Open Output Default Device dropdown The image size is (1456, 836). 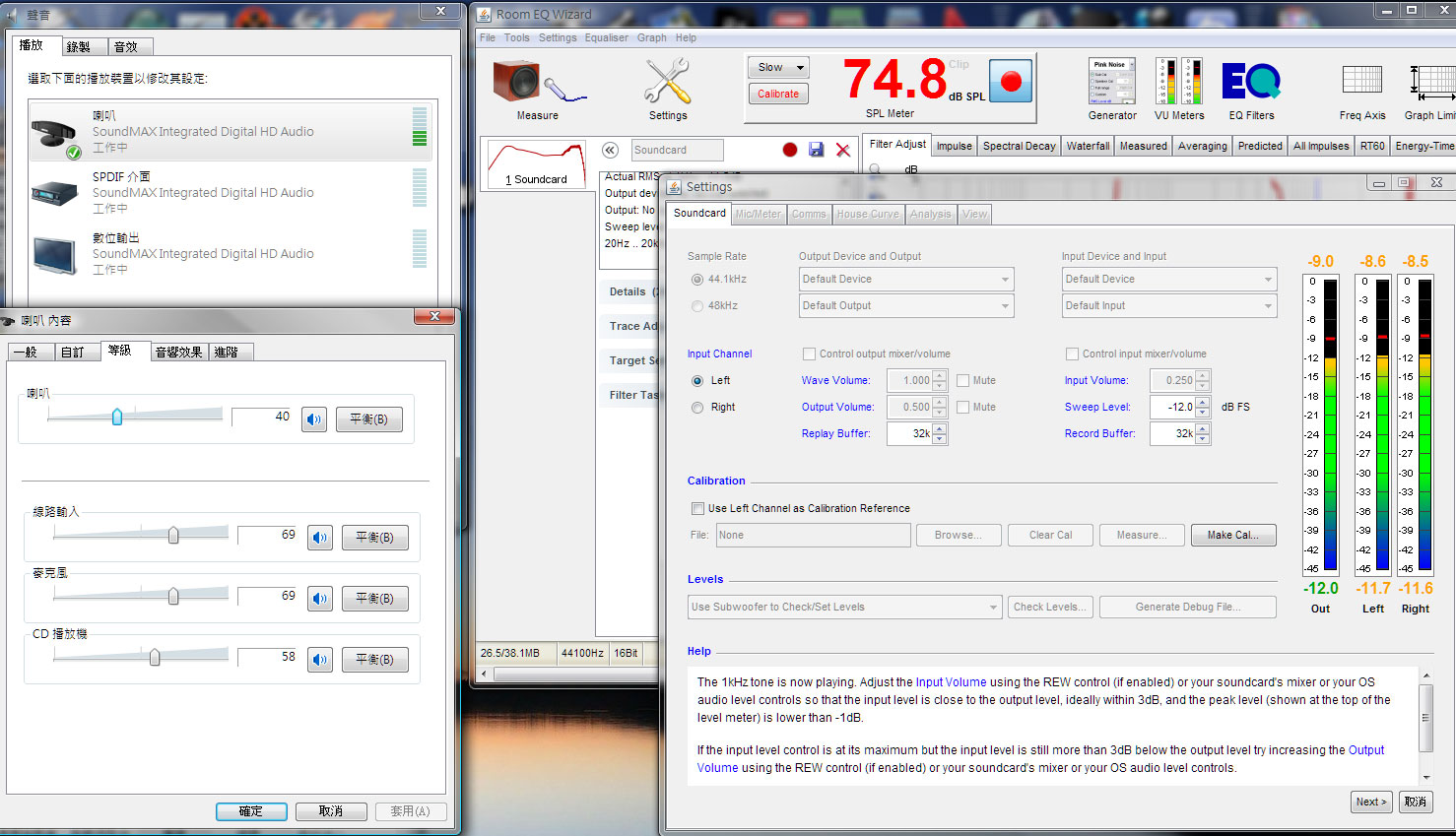pyautogui.click(x=905, y=280)
